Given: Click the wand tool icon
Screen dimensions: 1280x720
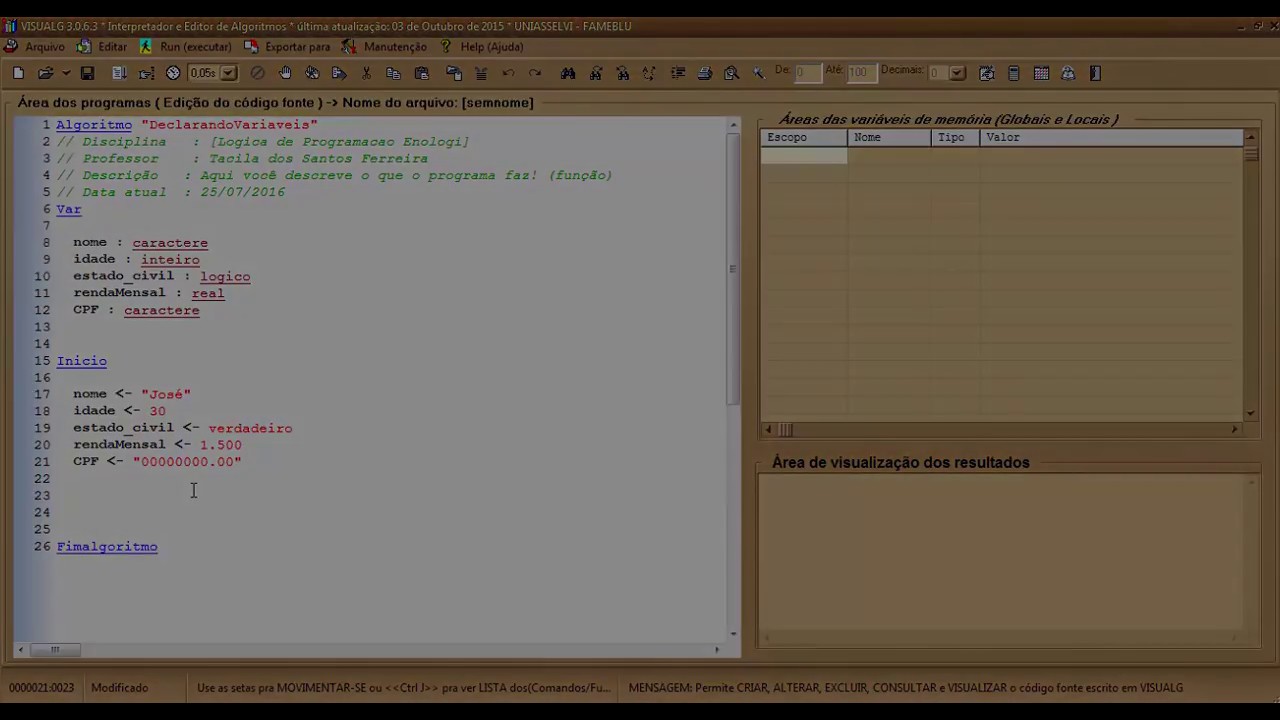Looking at the screenshot, I should pyautogui.click(x=758, y=73).
